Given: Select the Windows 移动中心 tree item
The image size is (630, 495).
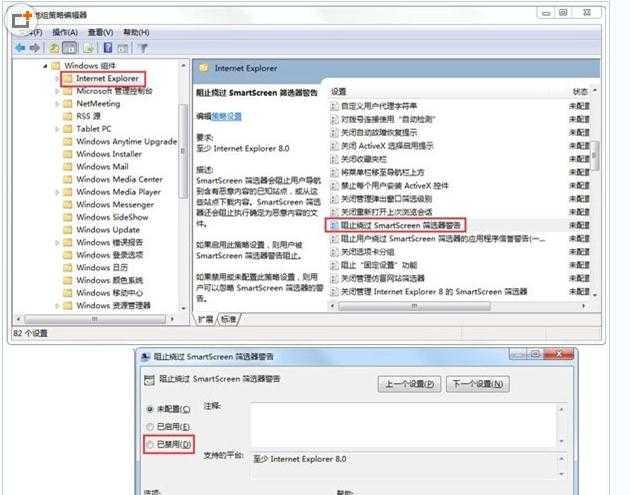Looking at the screenshot, I should (x=109, y=293).
